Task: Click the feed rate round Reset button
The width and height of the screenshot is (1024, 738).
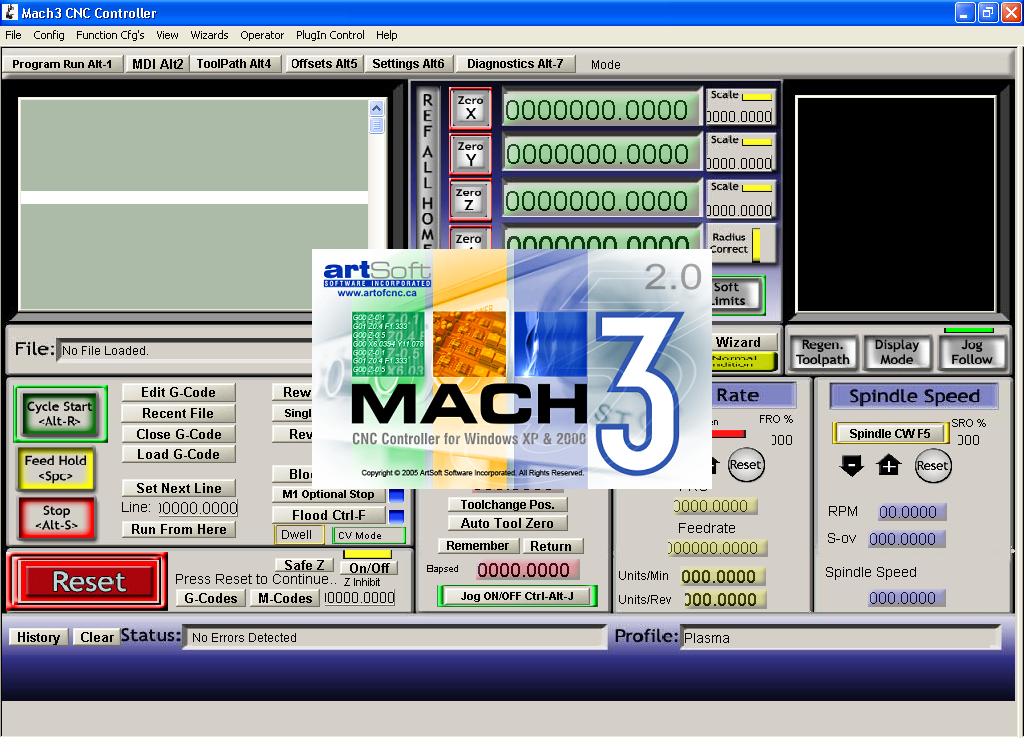Action: tap(745, 465)
